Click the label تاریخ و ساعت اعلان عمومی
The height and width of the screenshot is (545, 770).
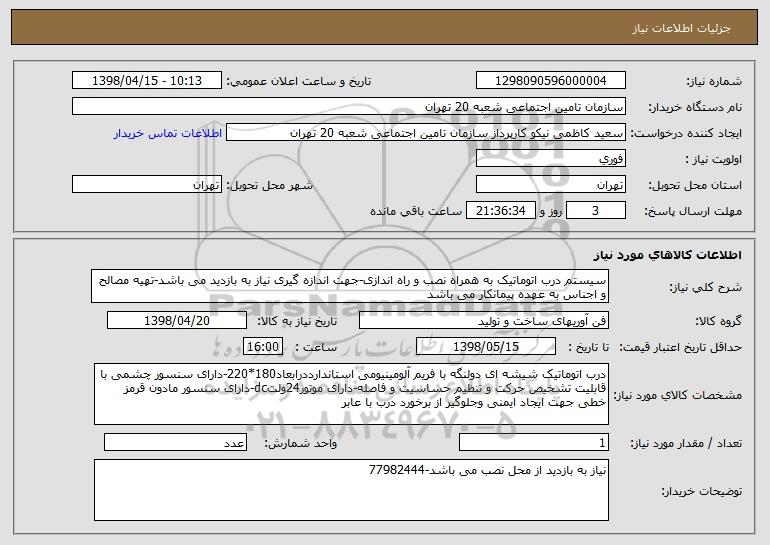coord(299,81)
